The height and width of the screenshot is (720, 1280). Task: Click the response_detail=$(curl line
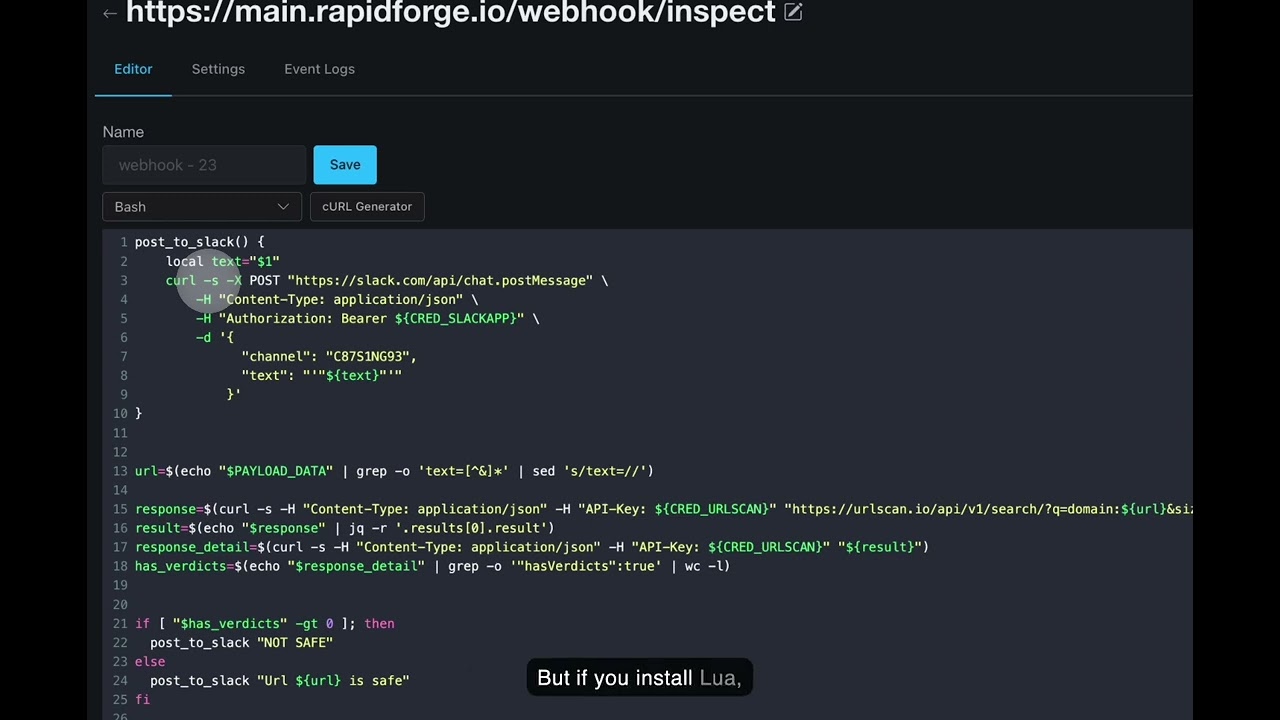(x=532, y=547)
